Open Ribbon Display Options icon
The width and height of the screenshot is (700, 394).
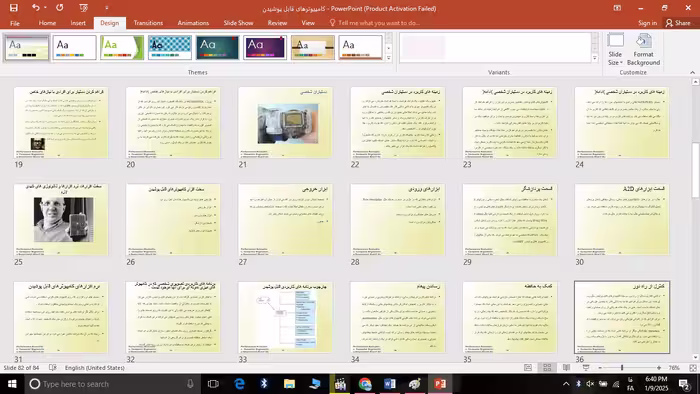point(617,8)
